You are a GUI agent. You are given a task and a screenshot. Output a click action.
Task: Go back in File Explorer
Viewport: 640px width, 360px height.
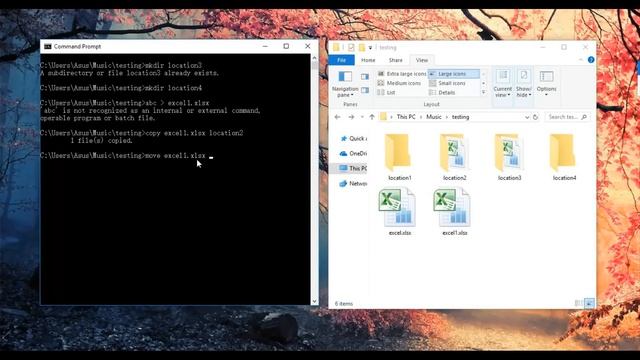click(x=337, y=117)
